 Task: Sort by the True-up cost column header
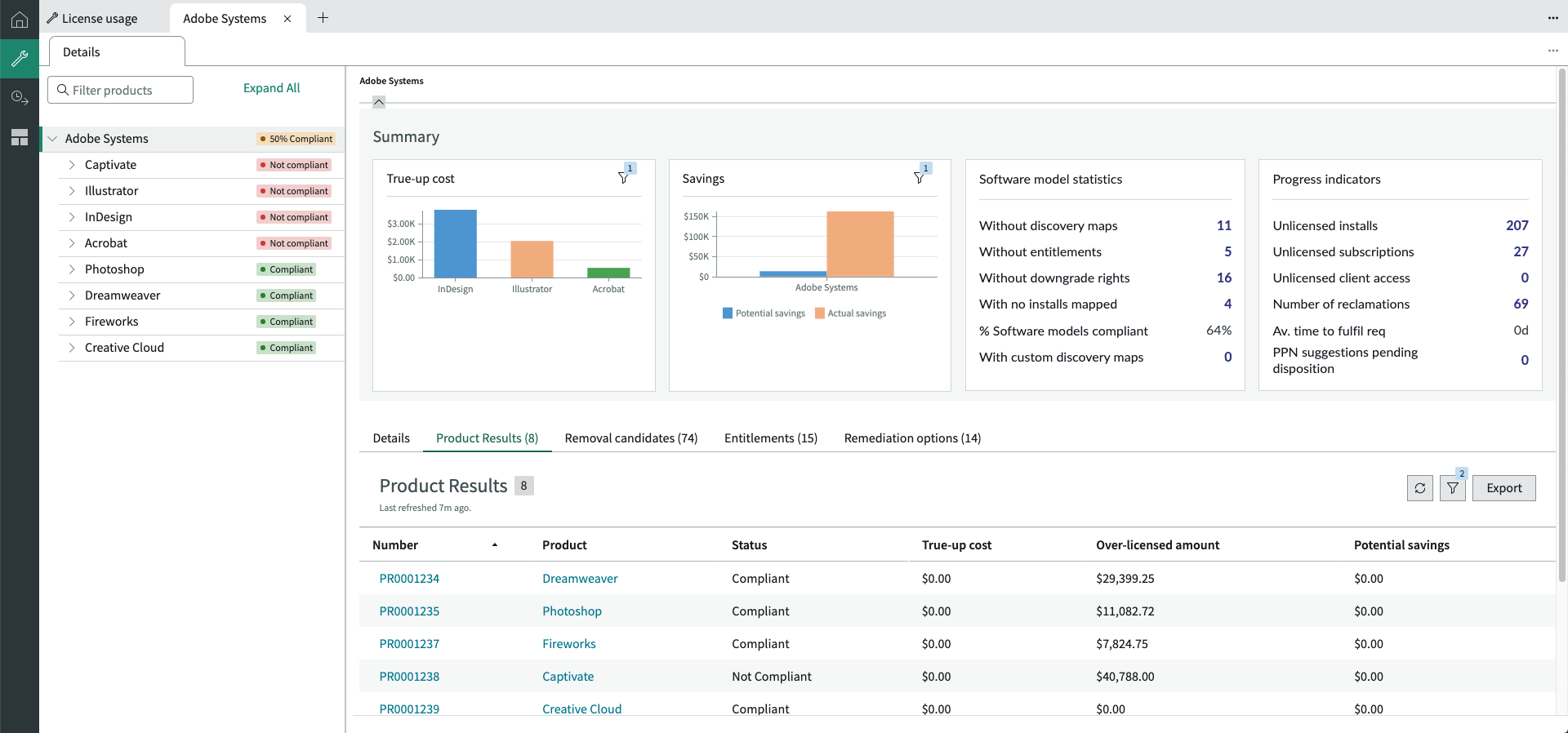[x=956, y=545]
